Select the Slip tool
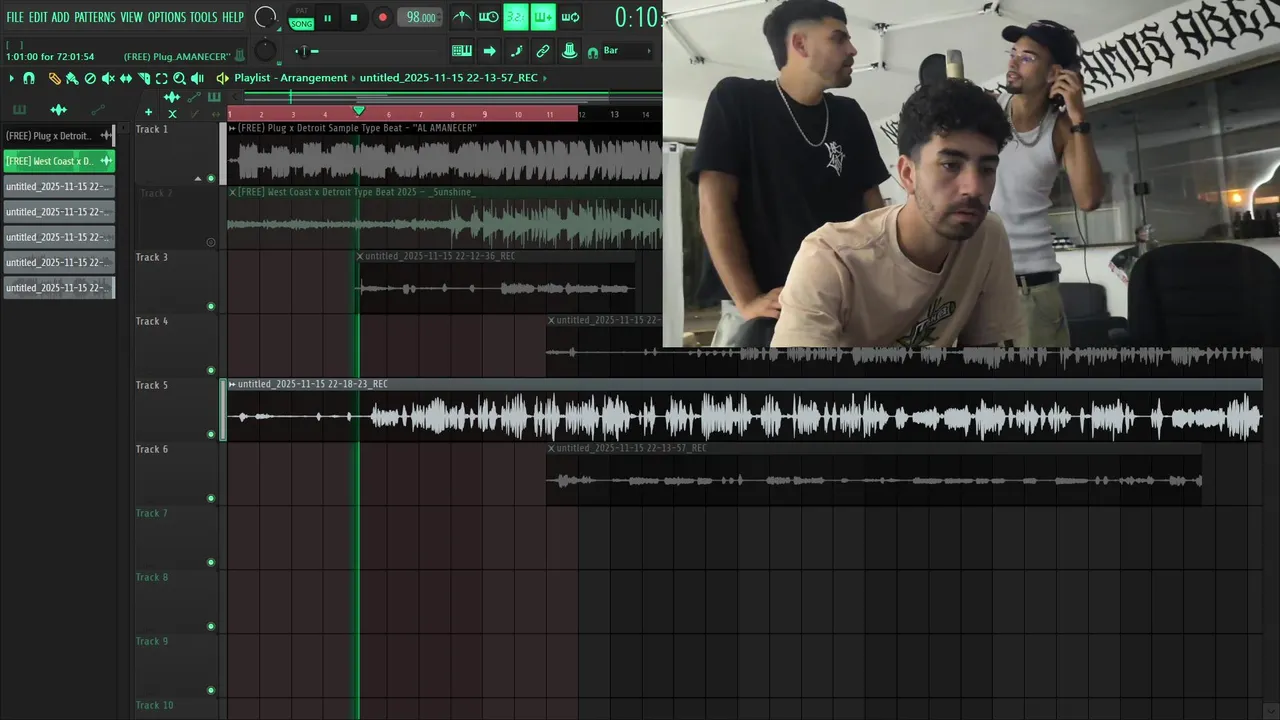This screenshot has height=720, width=1280. pyautogui.click(x=126, y=78)
